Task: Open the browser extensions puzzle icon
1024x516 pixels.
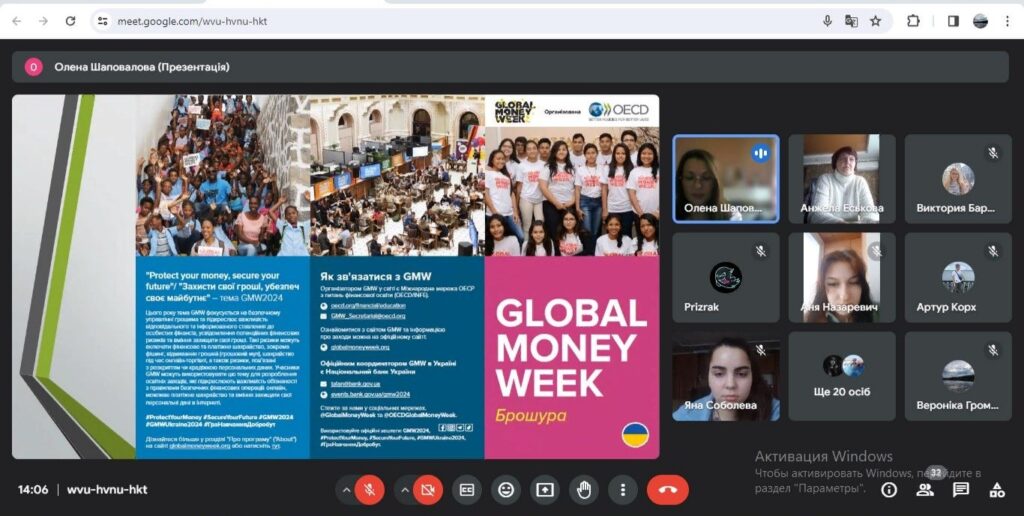Action: [913, 21]
